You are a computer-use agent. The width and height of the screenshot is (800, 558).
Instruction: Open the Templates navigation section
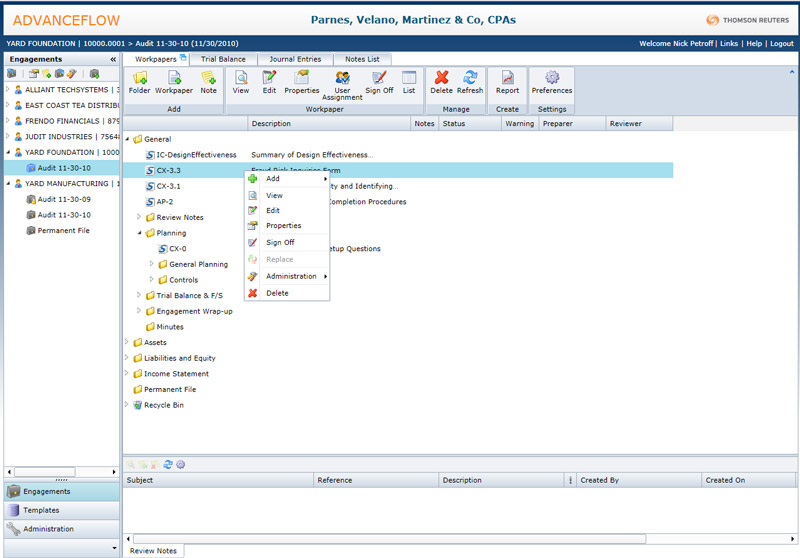point(42,510)
